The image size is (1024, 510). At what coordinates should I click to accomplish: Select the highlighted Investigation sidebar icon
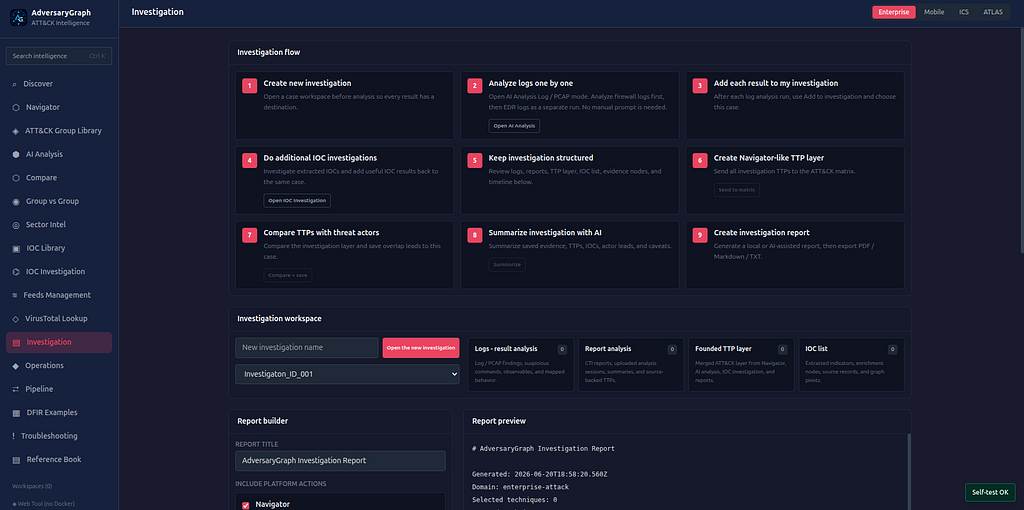point(16,342)
